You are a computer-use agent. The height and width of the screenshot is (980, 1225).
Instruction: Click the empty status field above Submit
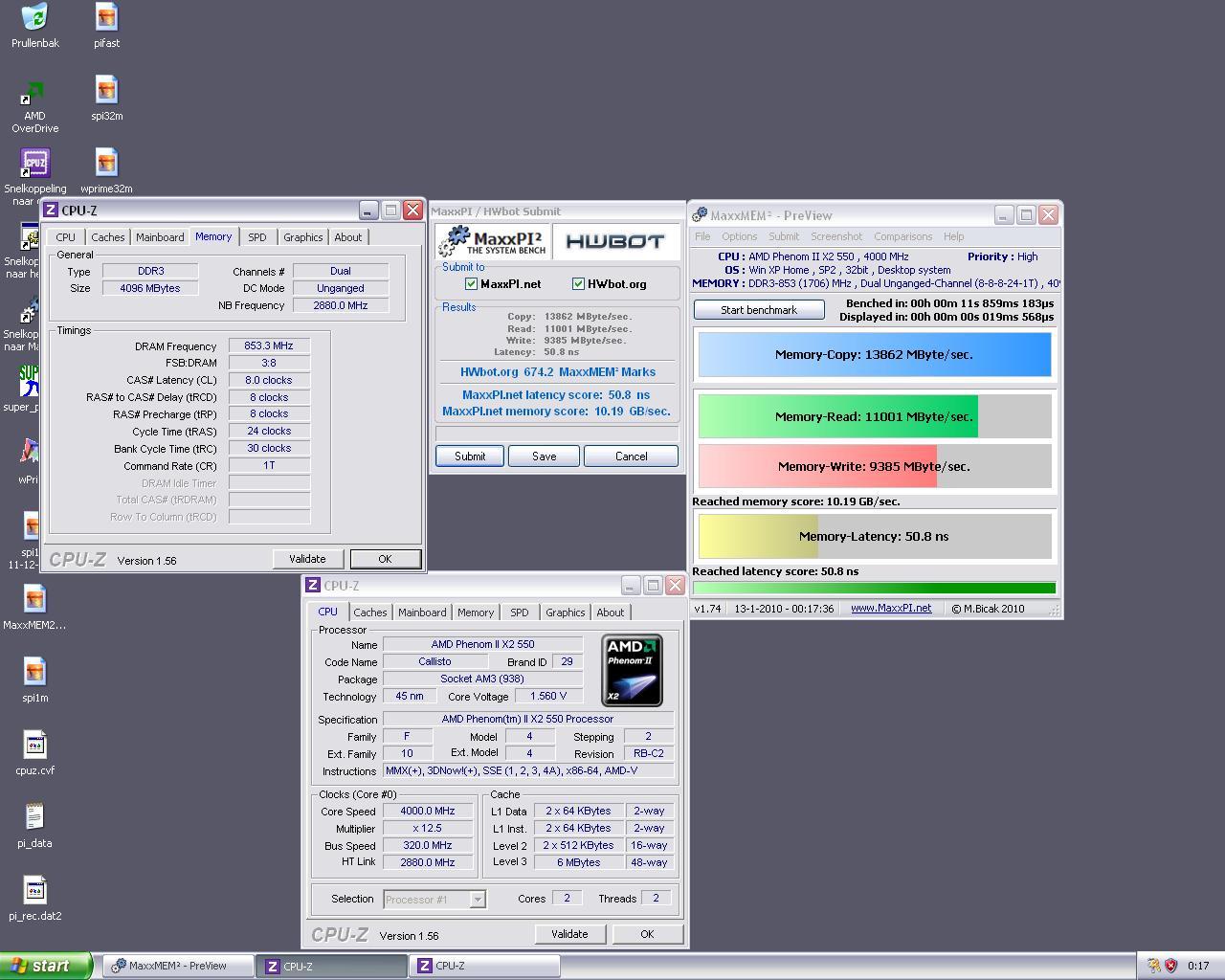[557, 434]
